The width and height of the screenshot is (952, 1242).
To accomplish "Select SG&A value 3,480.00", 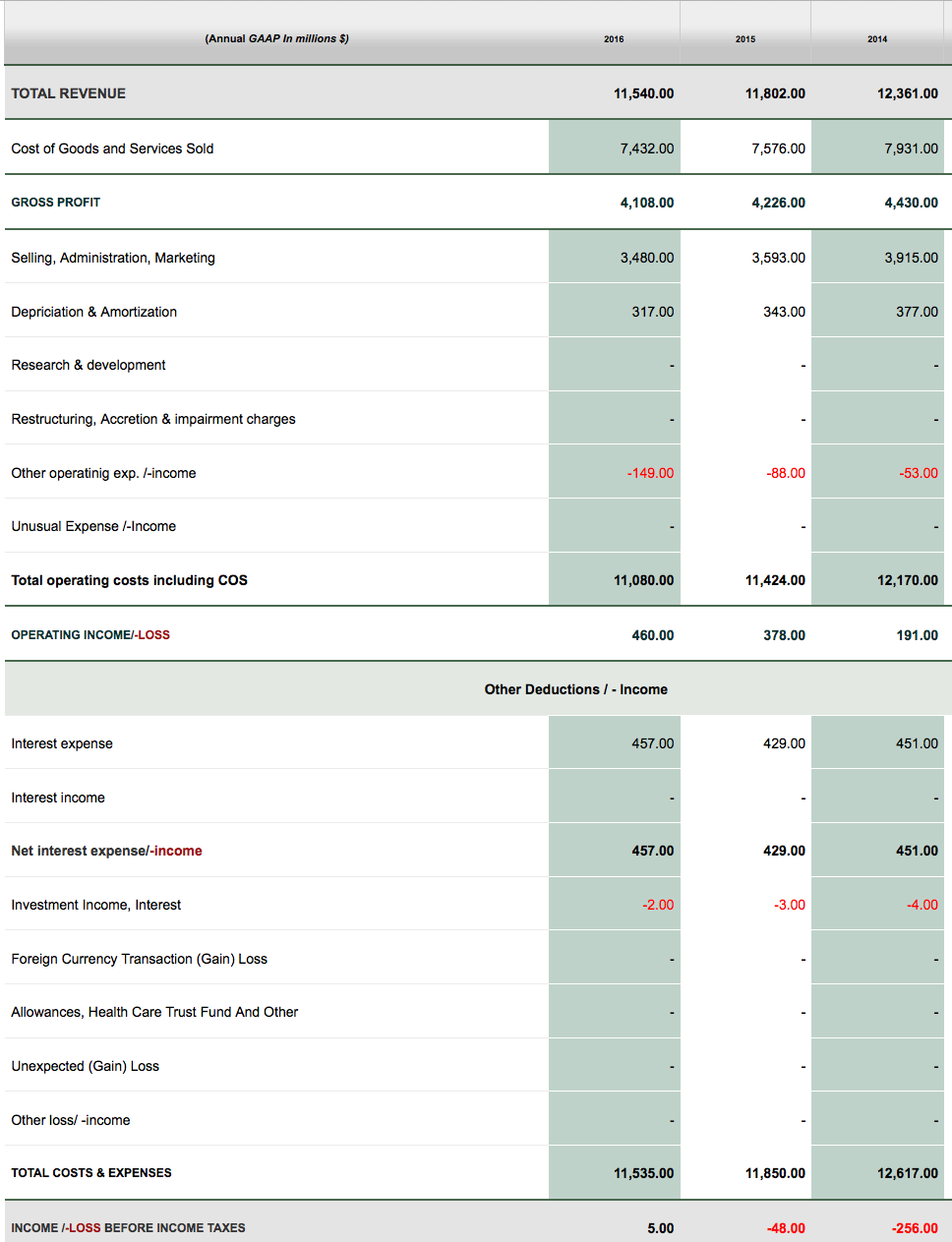I will coord(647,258).
